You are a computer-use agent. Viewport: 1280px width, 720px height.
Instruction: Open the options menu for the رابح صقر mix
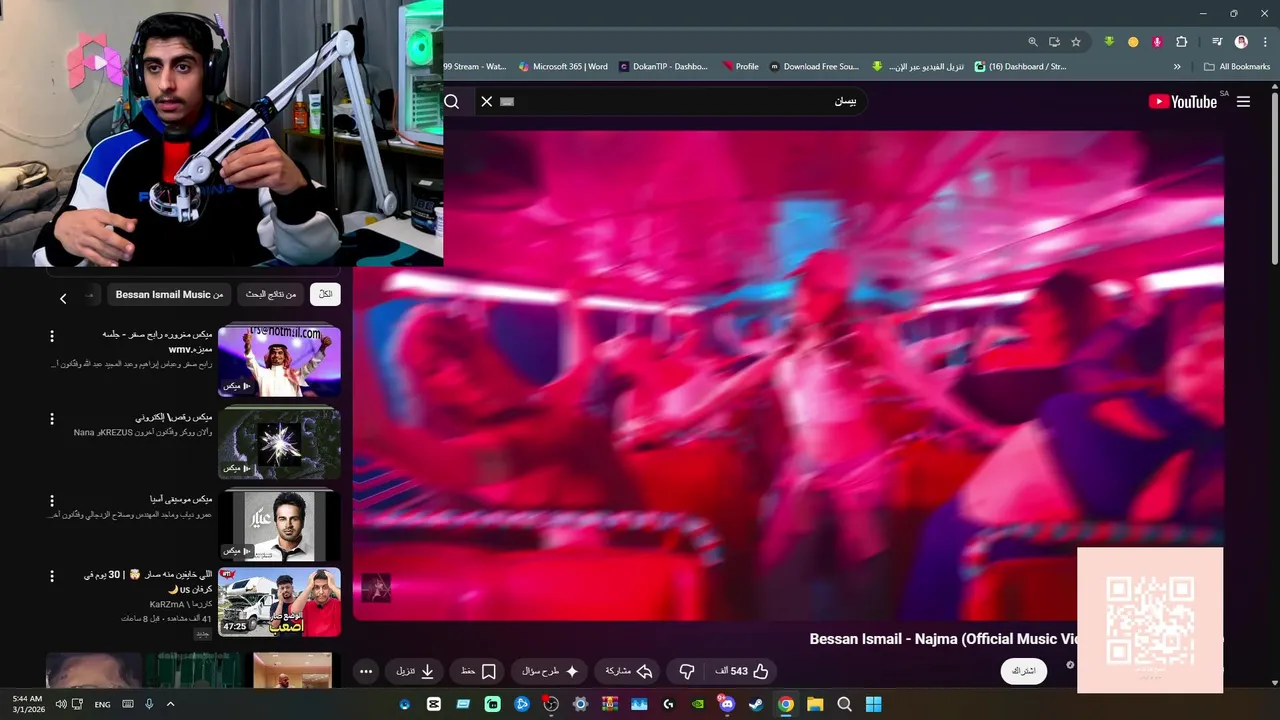coord(52,336)
